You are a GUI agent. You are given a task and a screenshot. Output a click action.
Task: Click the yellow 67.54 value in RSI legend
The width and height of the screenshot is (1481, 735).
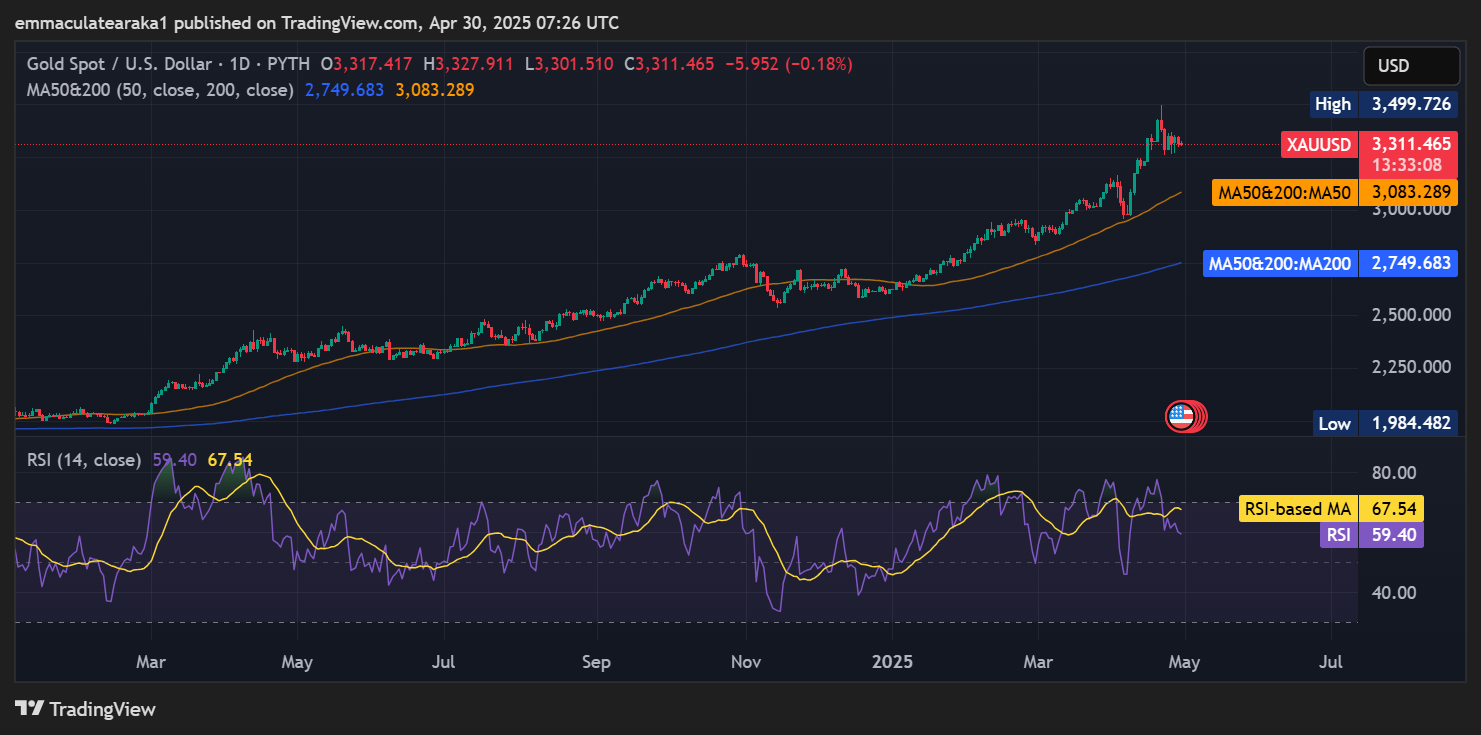point(229,460)
